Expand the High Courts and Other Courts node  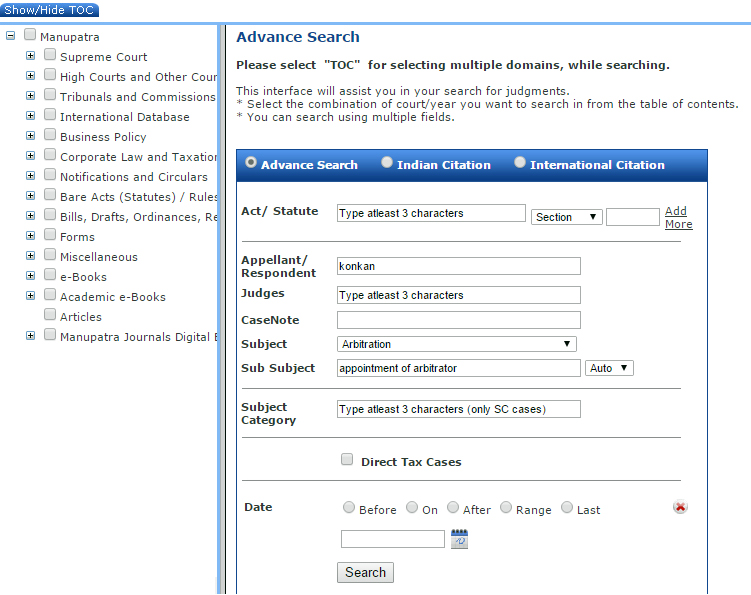pos(31,76)
